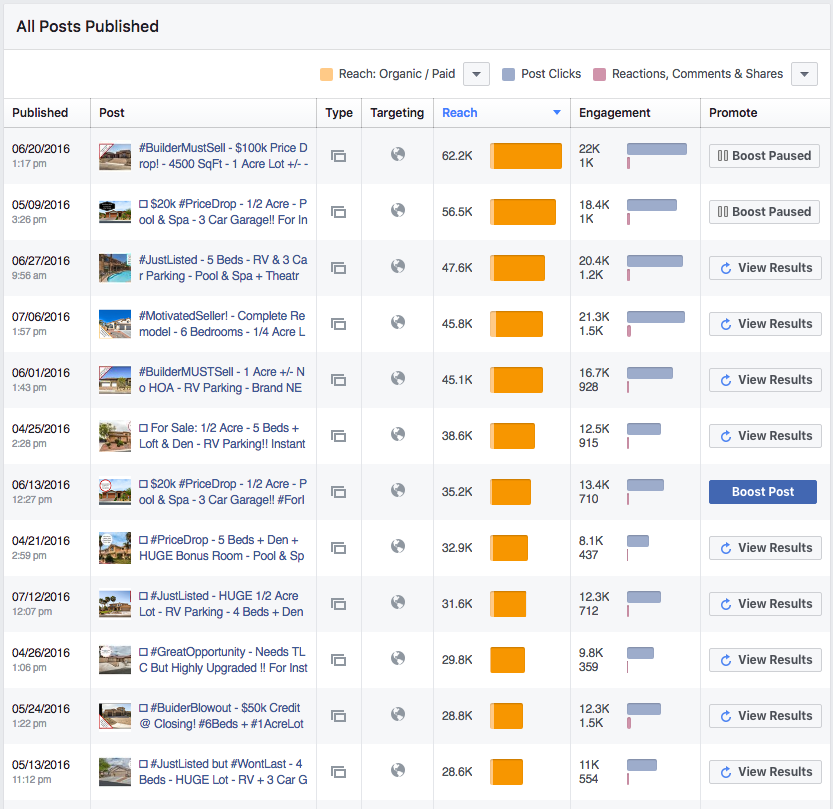View Results for the 07/06/2016 post
This screenshot has height=809, width=833.
[765, 324]
